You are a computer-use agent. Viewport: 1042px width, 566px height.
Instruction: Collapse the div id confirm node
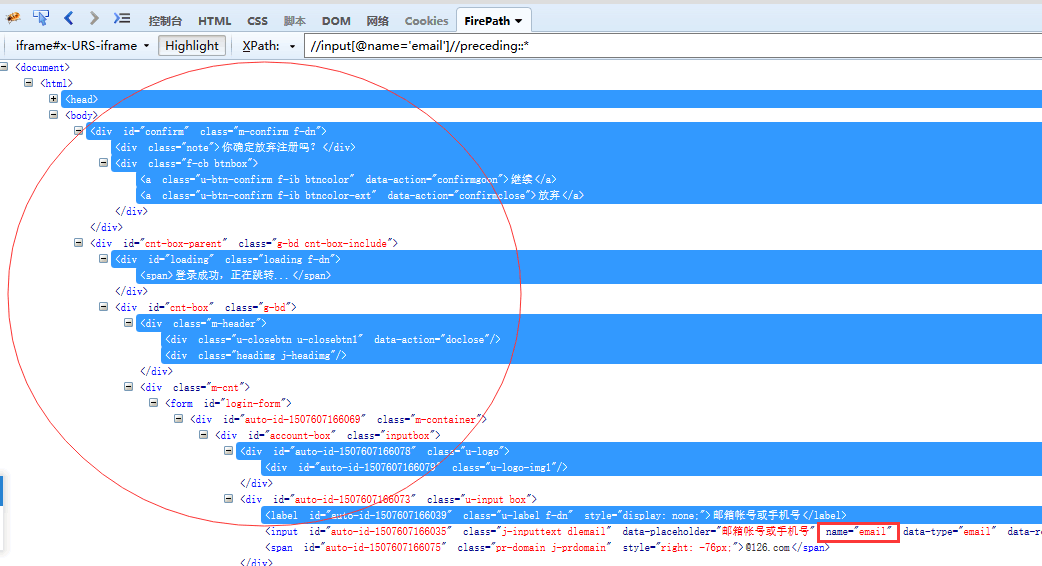click(x=78, y=131)
